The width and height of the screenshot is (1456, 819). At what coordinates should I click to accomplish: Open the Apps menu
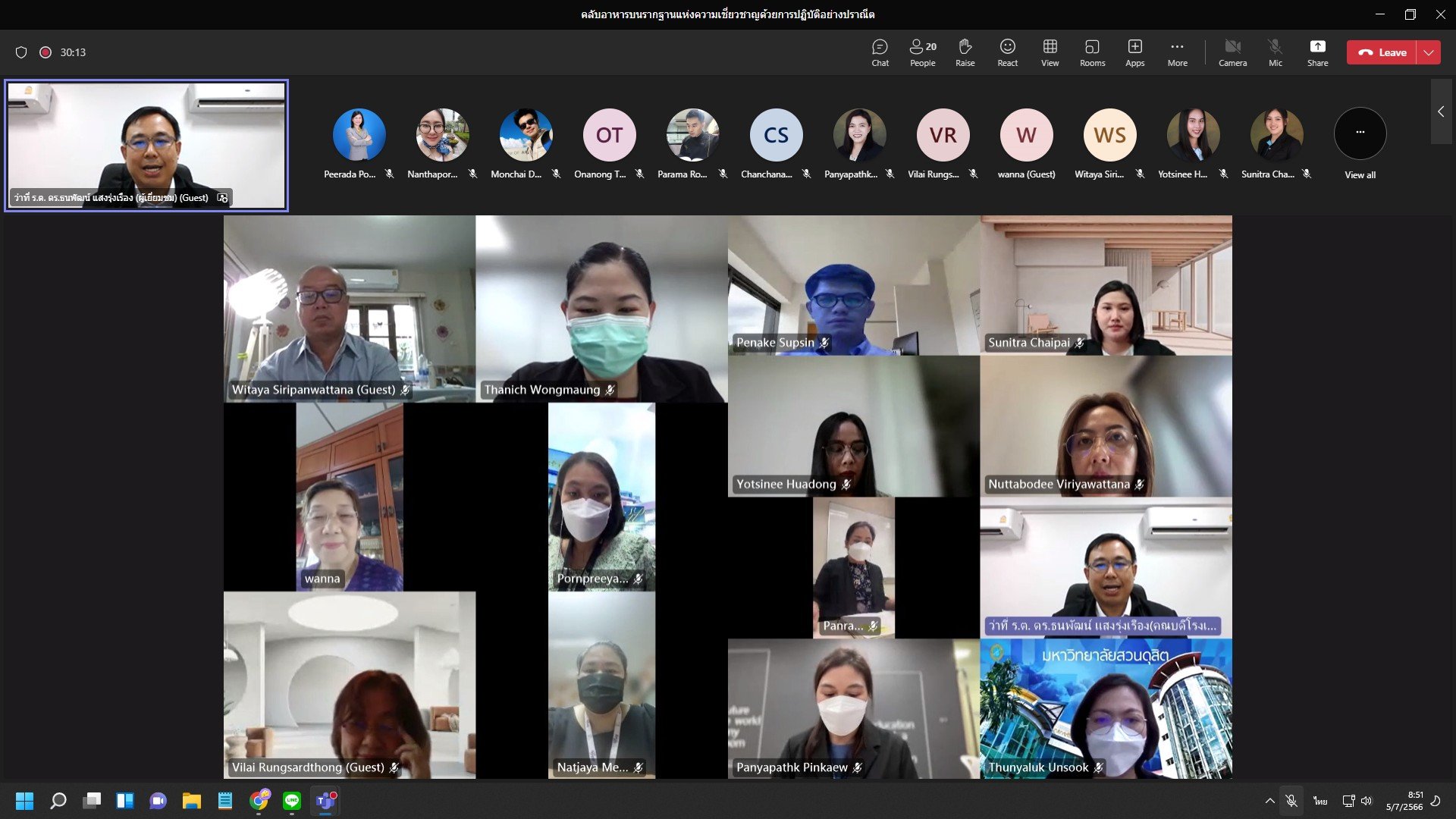click(1134, 52)
